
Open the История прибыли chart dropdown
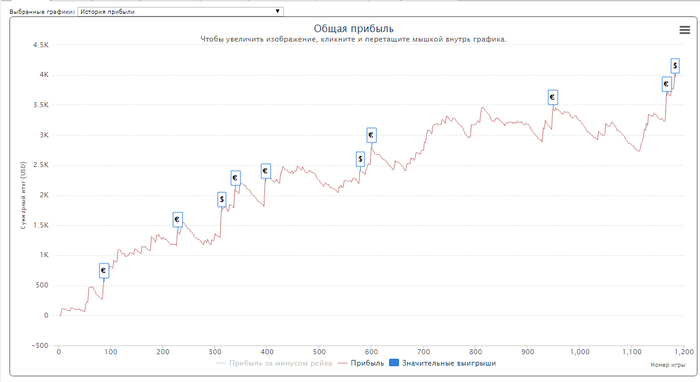click(x=180, y=12)
